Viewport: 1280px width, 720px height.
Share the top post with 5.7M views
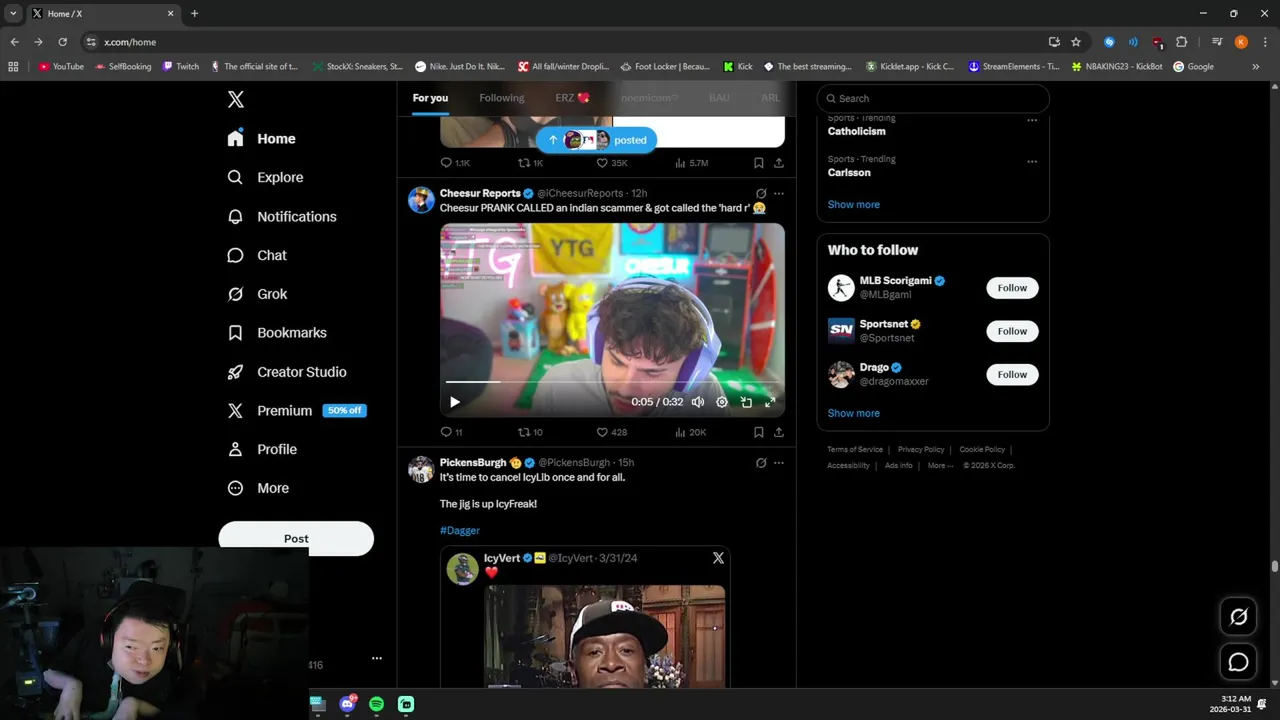click(x=778, y=163)
